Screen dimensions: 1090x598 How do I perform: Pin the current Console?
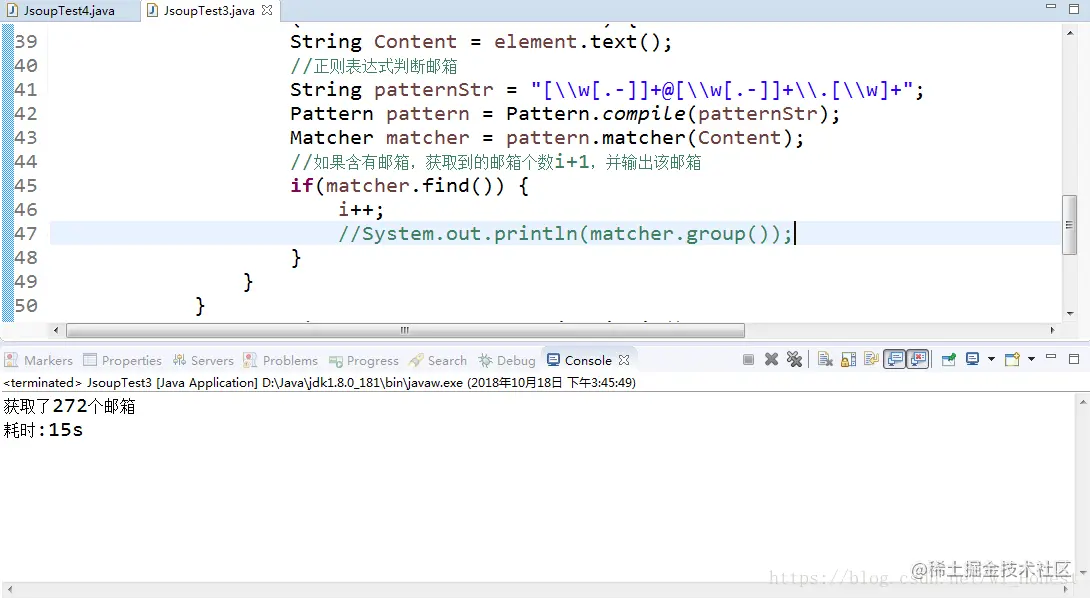click(x=949, y=359)
